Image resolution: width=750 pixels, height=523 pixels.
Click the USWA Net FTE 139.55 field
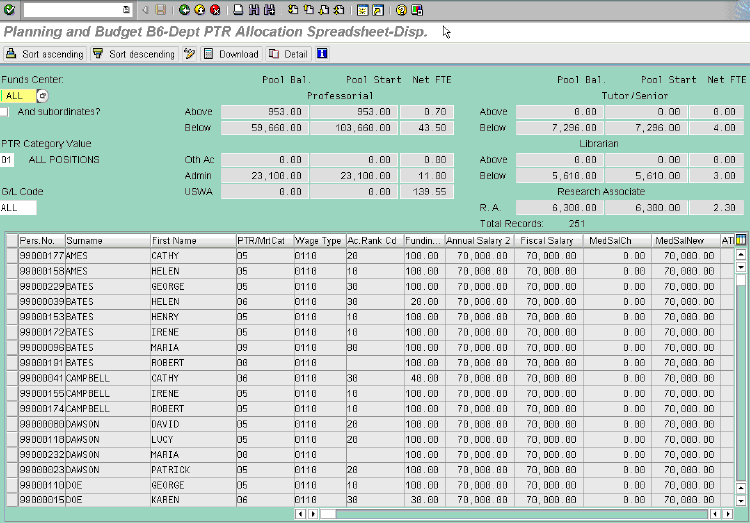(427, 192)
